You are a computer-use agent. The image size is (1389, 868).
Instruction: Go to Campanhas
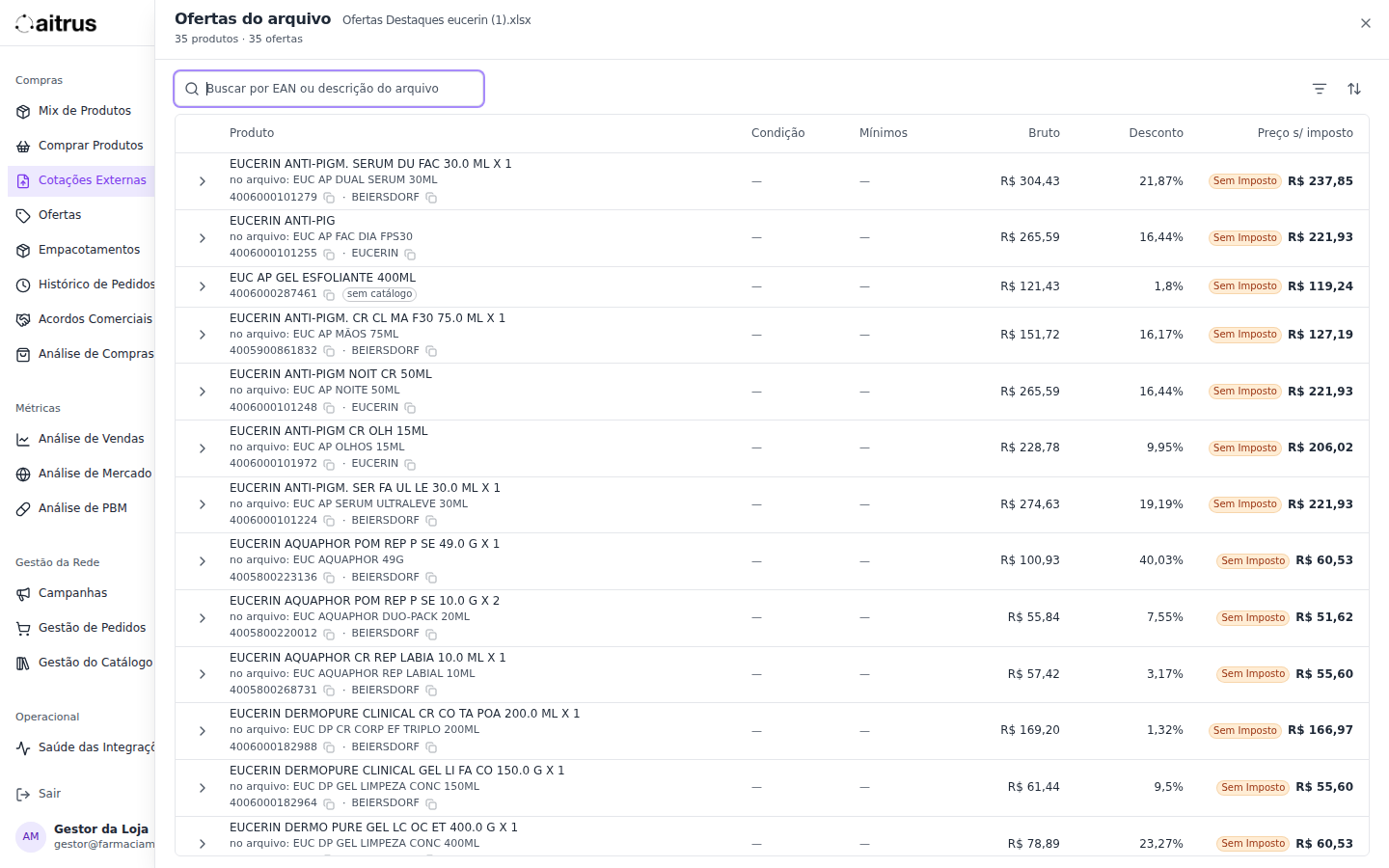[81, 593]
